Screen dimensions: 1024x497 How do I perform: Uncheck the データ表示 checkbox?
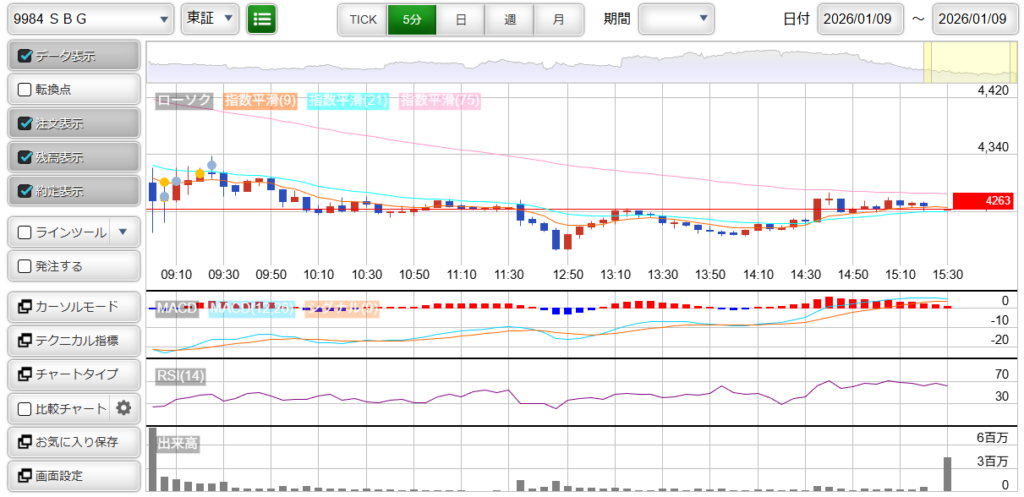coord(26,56)
